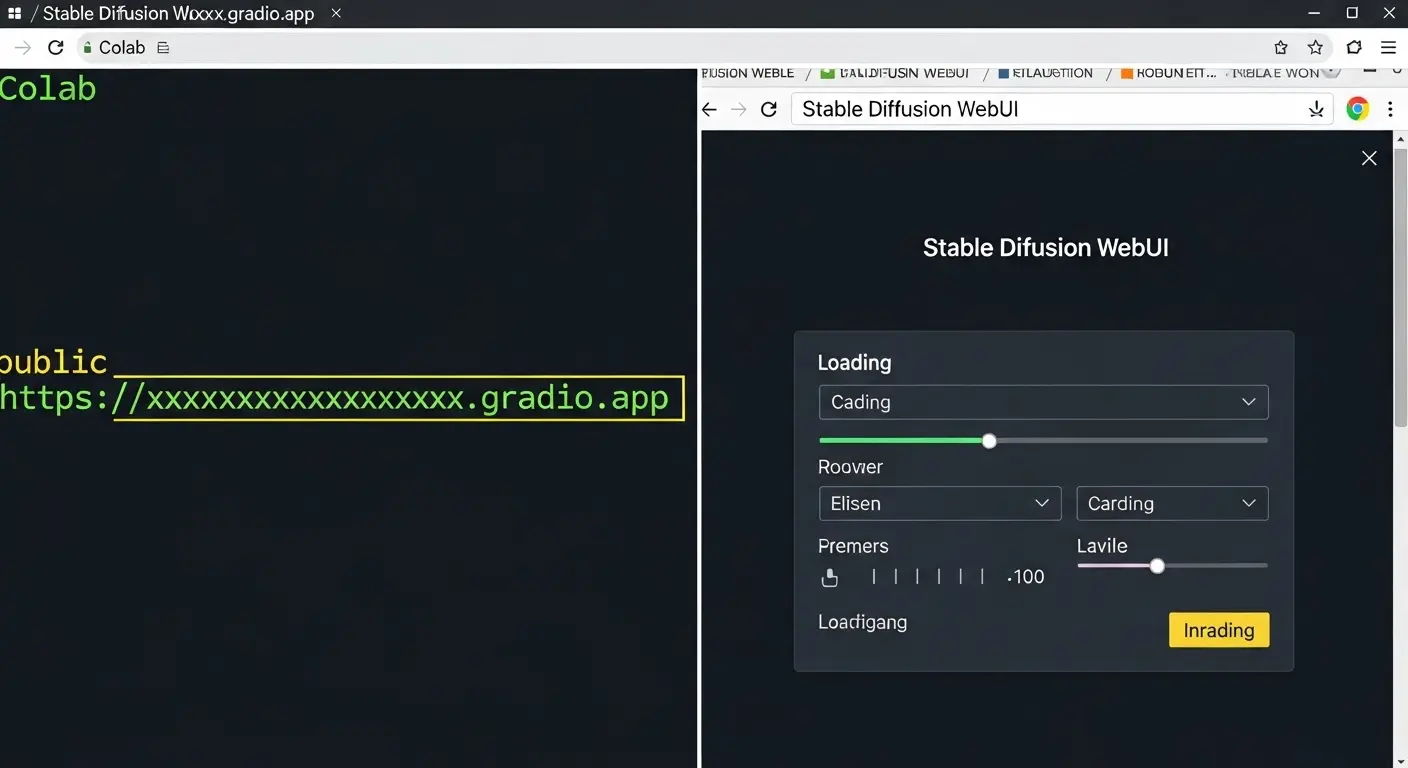Click the Chrome profile icon

pos(1357,109)
